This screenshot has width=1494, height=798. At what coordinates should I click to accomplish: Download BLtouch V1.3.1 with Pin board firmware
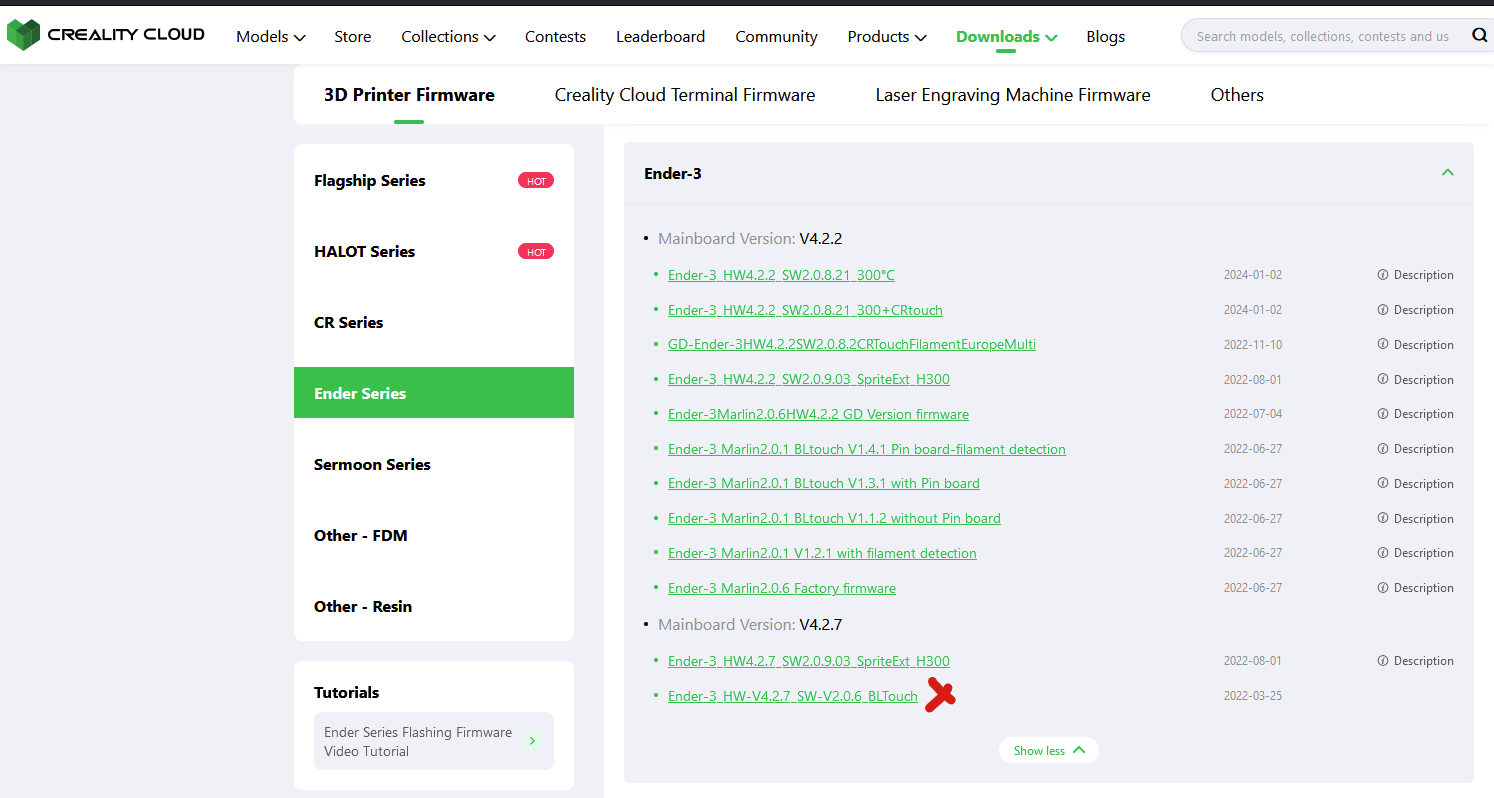click(x=824, y=483)
